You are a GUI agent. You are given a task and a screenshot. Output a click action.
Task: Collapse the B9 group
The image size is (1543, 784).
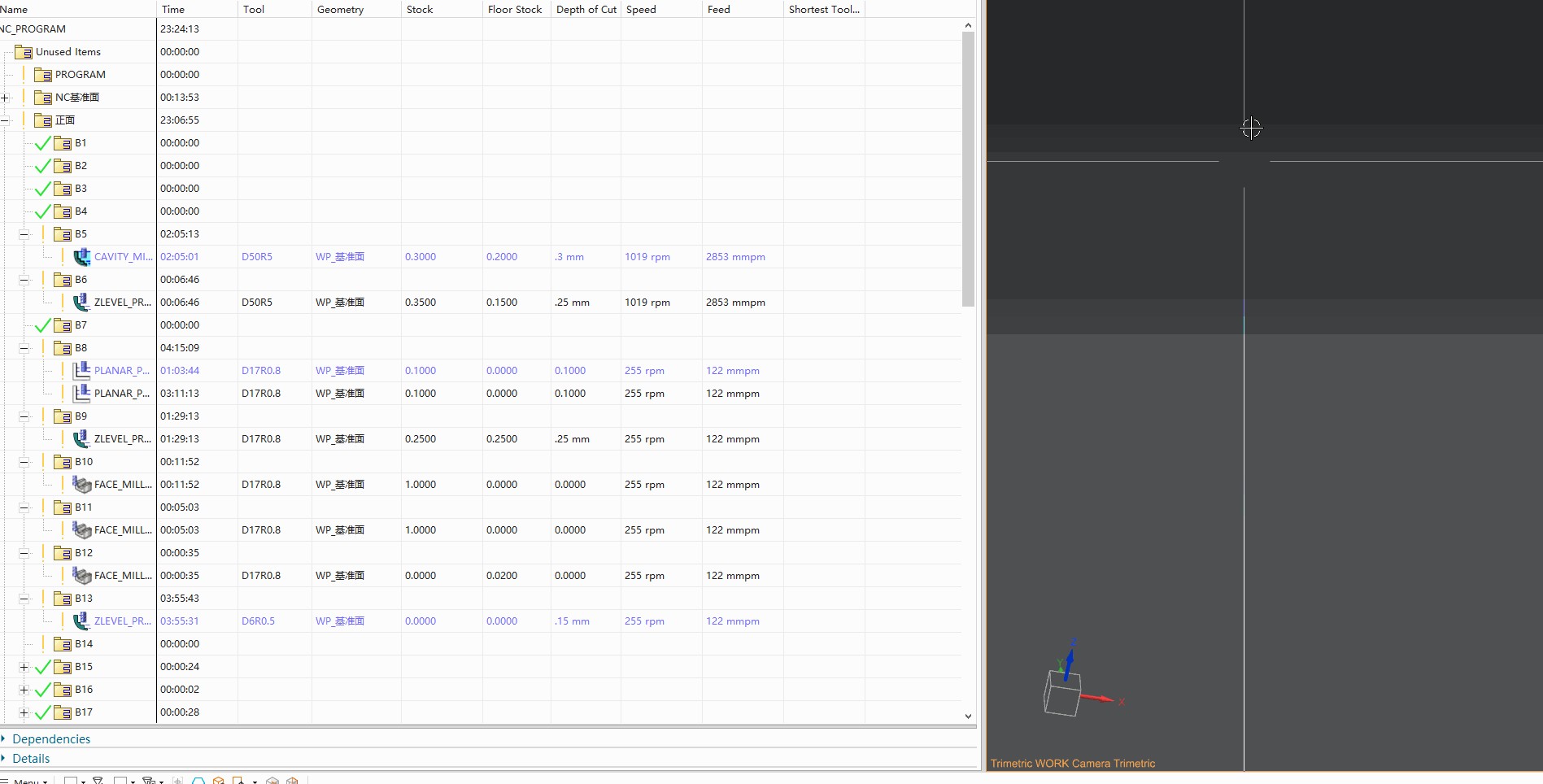[x=24, y=416]
